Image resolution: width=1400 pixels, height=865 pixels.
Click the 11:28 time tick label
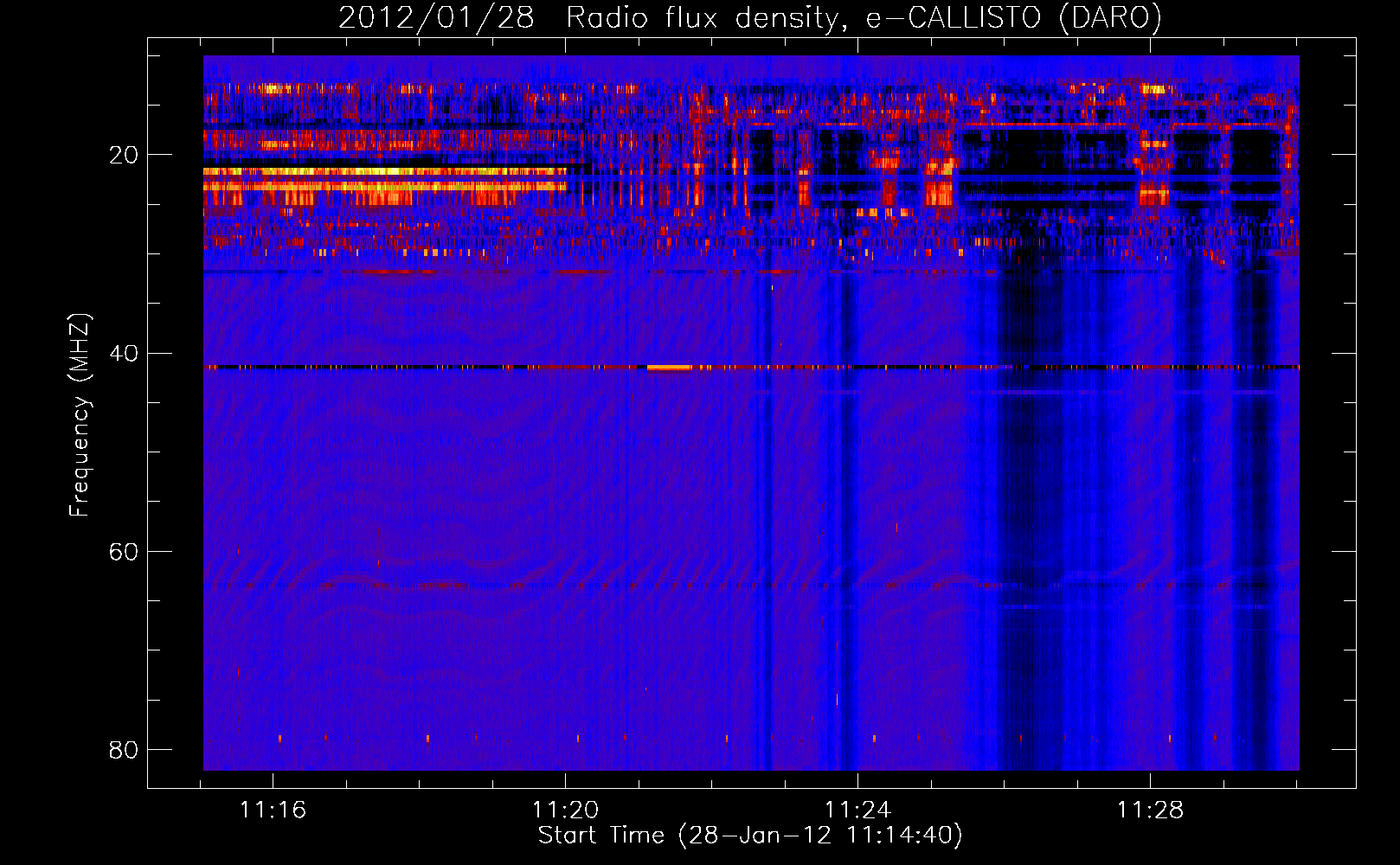[1150, 810]
